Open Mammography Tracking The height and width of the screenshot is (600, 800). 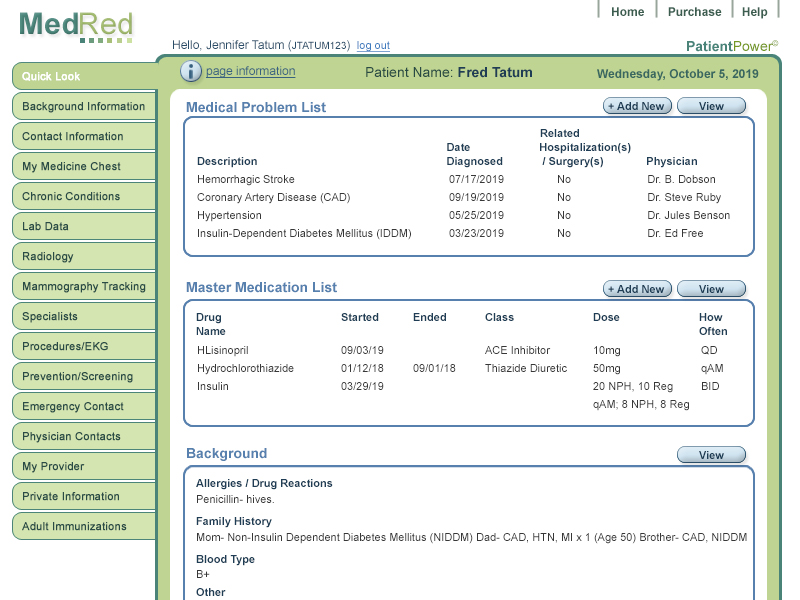85,286
